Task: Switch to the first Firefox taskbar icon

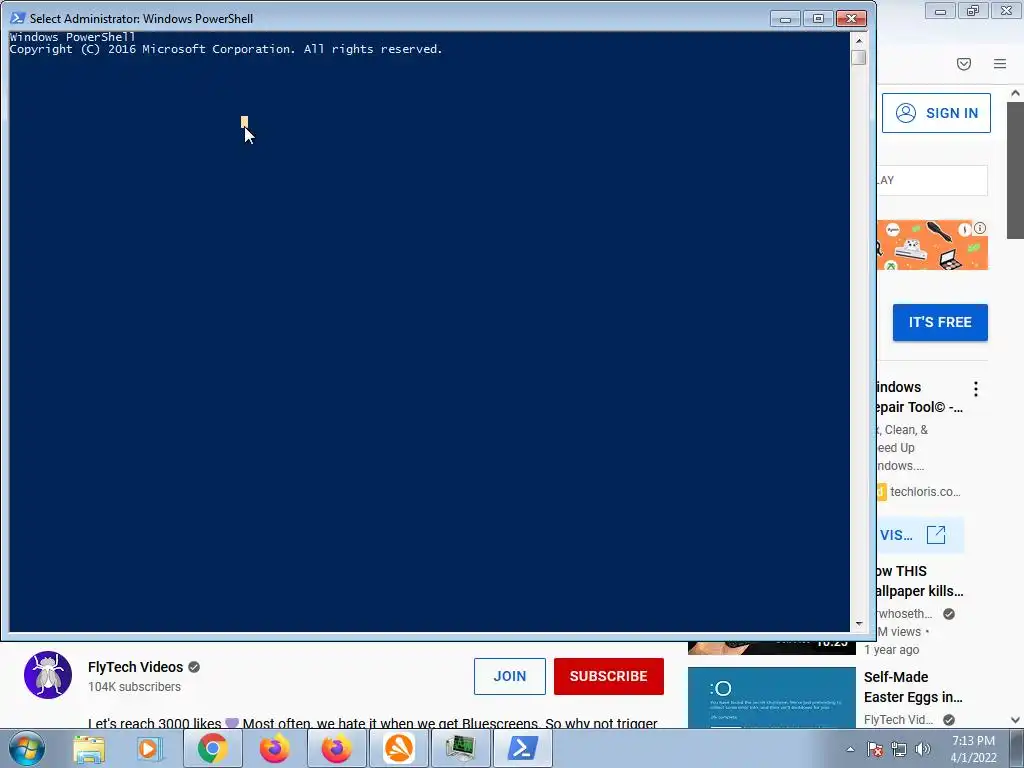Action: point(274,749)
